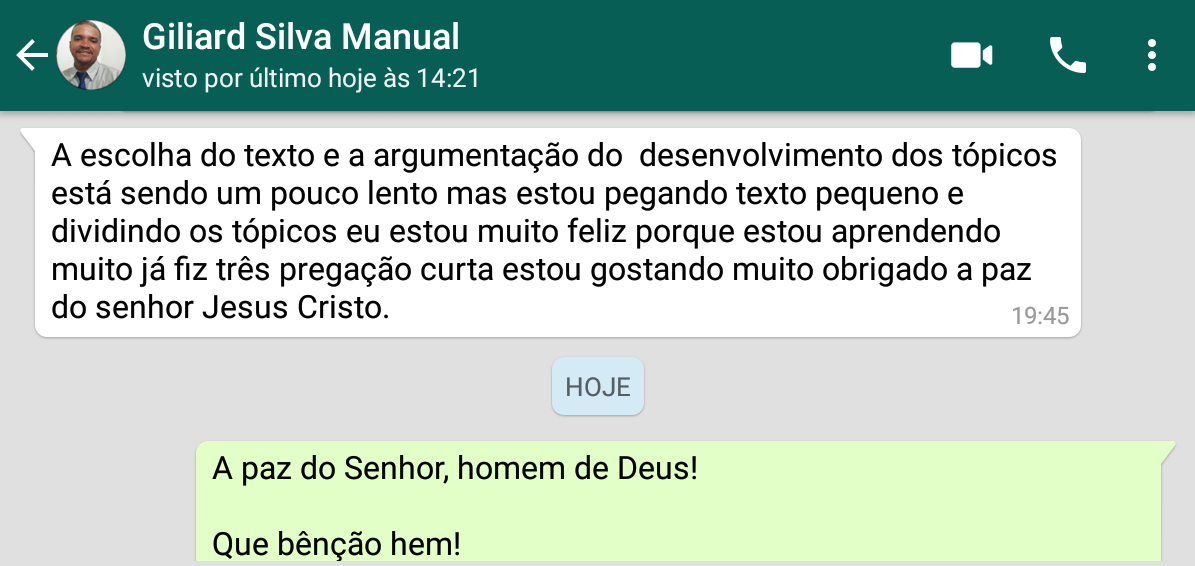Tap the last seen status text

[311, 78]
